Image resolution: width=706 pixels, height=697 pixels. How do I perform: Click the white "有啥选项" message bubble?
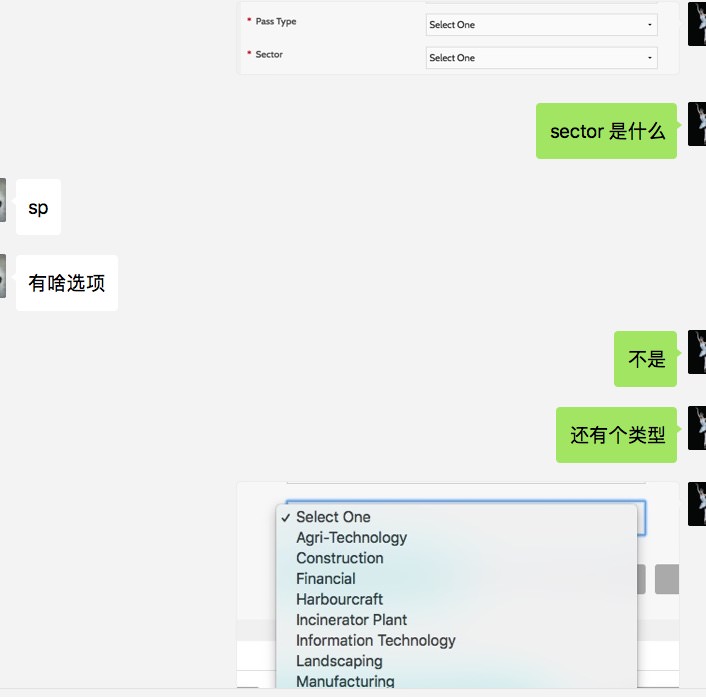tap(67, 283)
